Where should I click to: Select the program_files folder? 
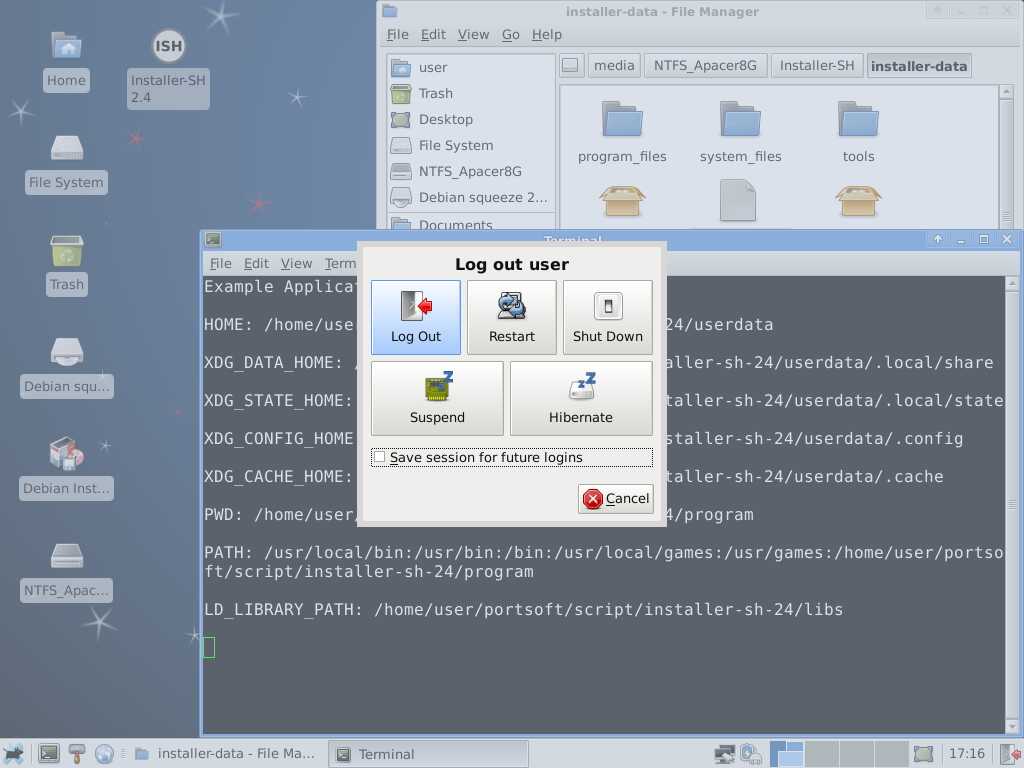pos(622,132)
